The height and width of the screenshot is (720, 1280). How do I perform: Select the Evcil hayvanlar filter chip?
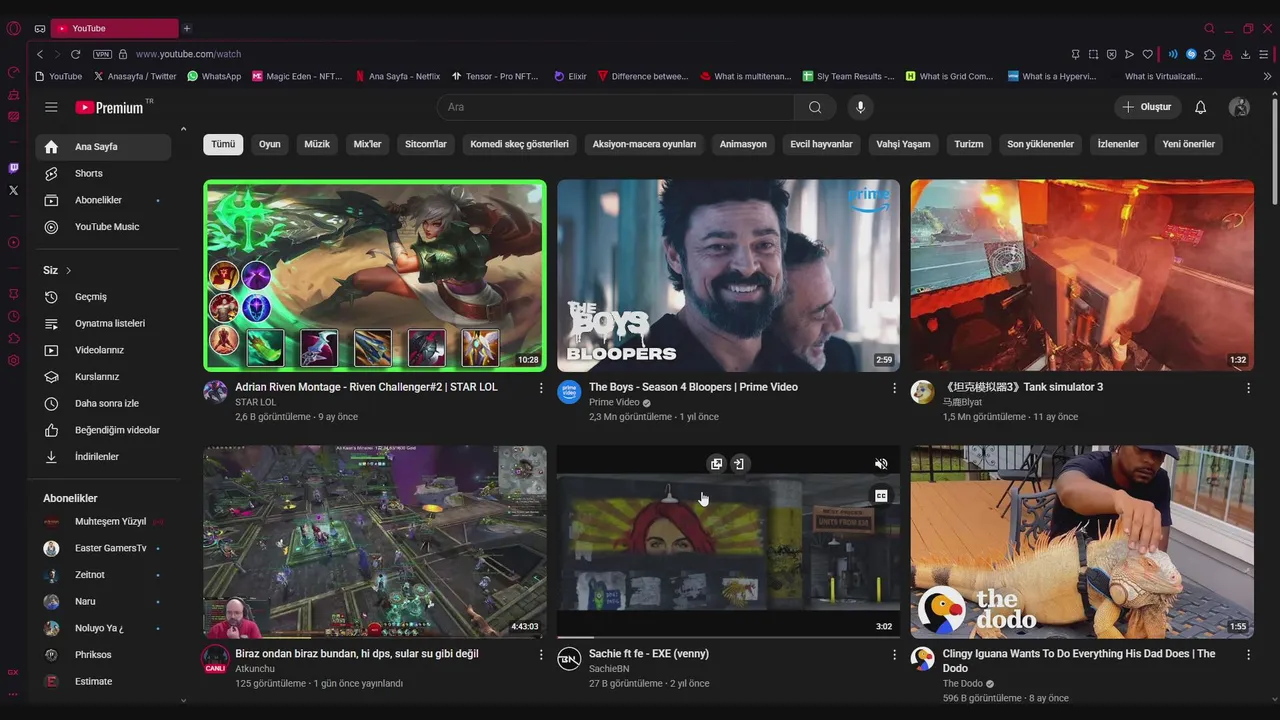tap(821, 144)
